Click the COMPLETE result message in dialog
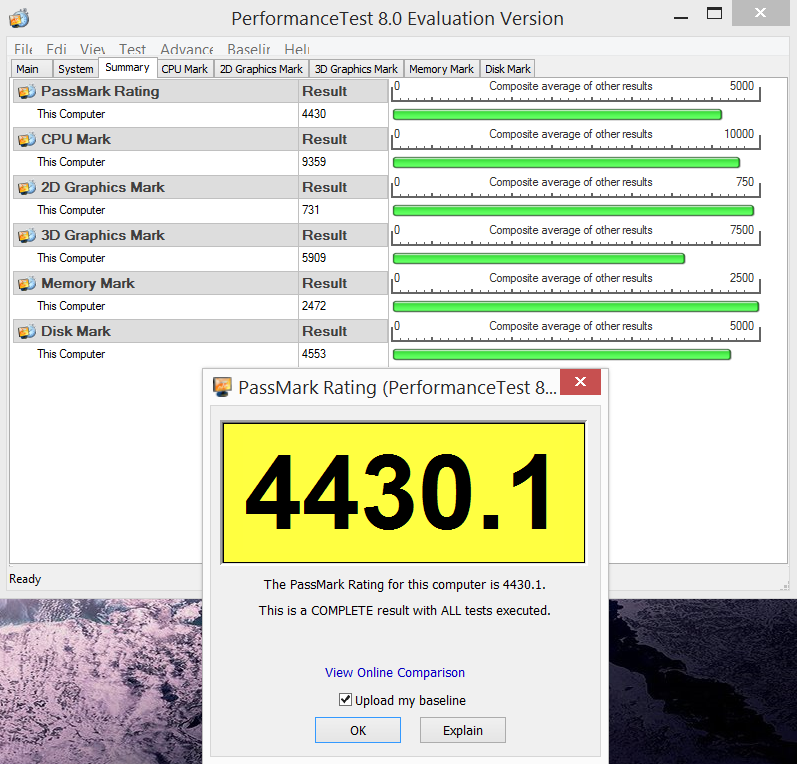Screen dimensions: 797x764 click(404, 610)
